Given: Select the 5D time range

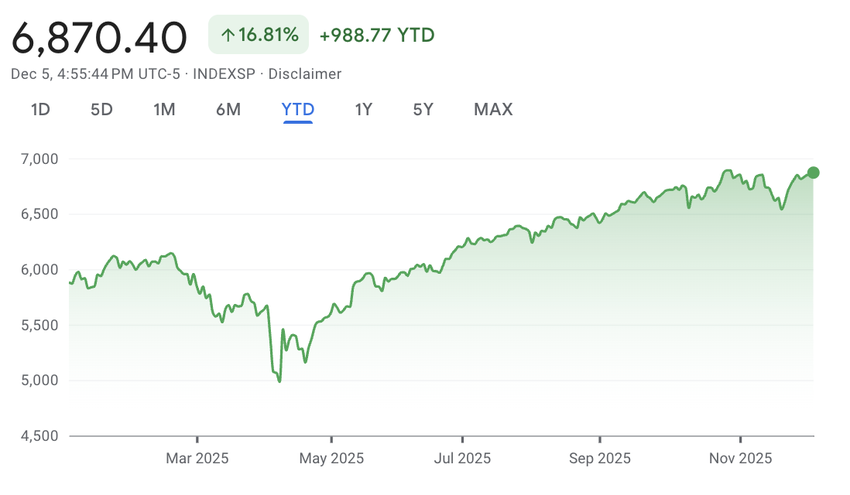Looking at the screenshot, I should tap(101, 109).
